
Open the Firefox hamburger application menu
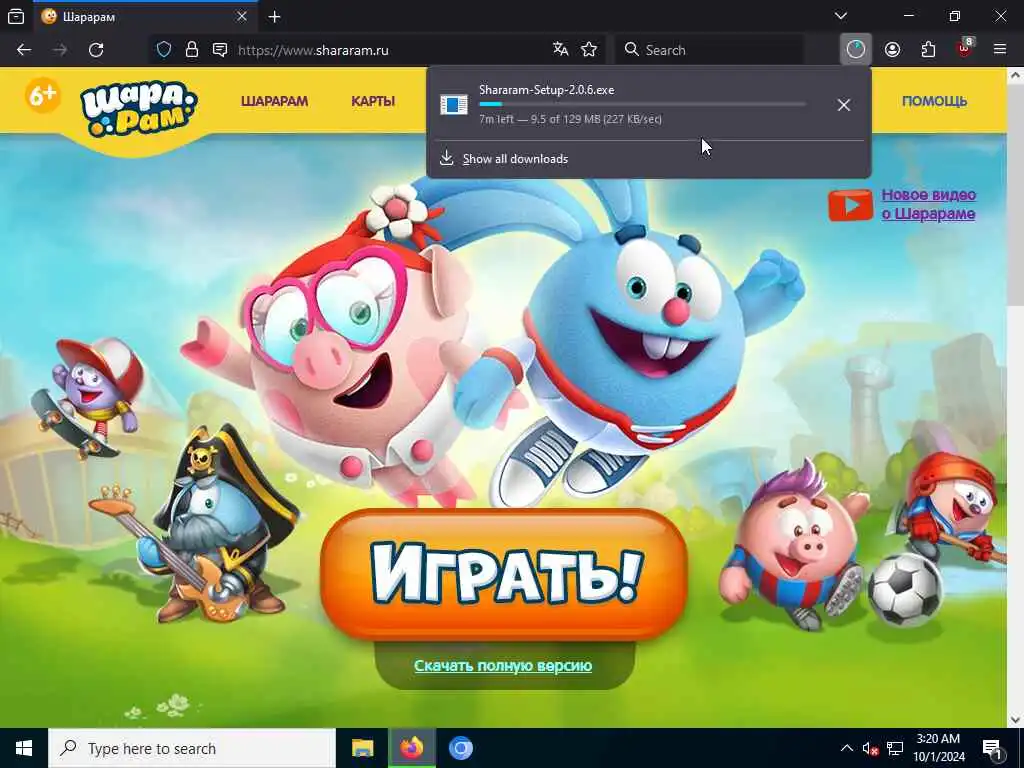click(x=1000, y=50)
